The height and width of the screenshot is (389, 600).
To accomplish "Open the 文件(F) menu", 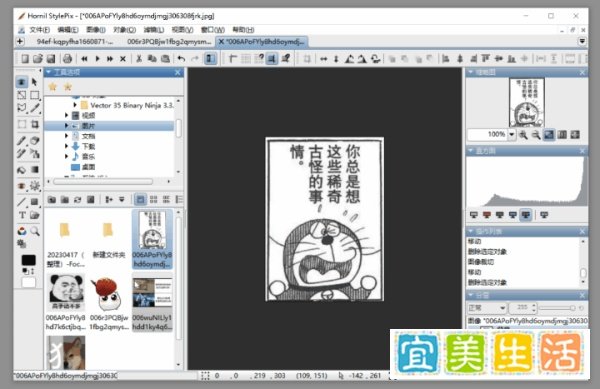I will [x=40, y=30].
